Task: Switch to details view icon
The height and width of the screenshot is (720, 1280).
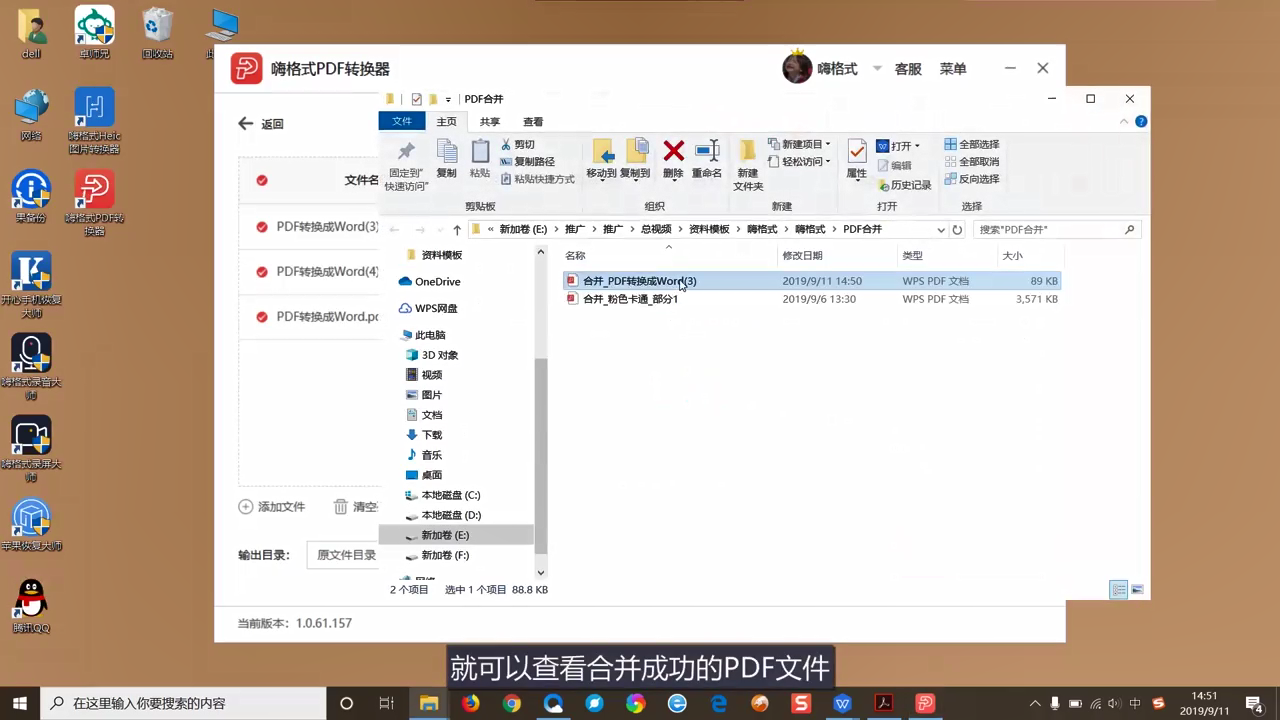Action: coord(1119,590)
